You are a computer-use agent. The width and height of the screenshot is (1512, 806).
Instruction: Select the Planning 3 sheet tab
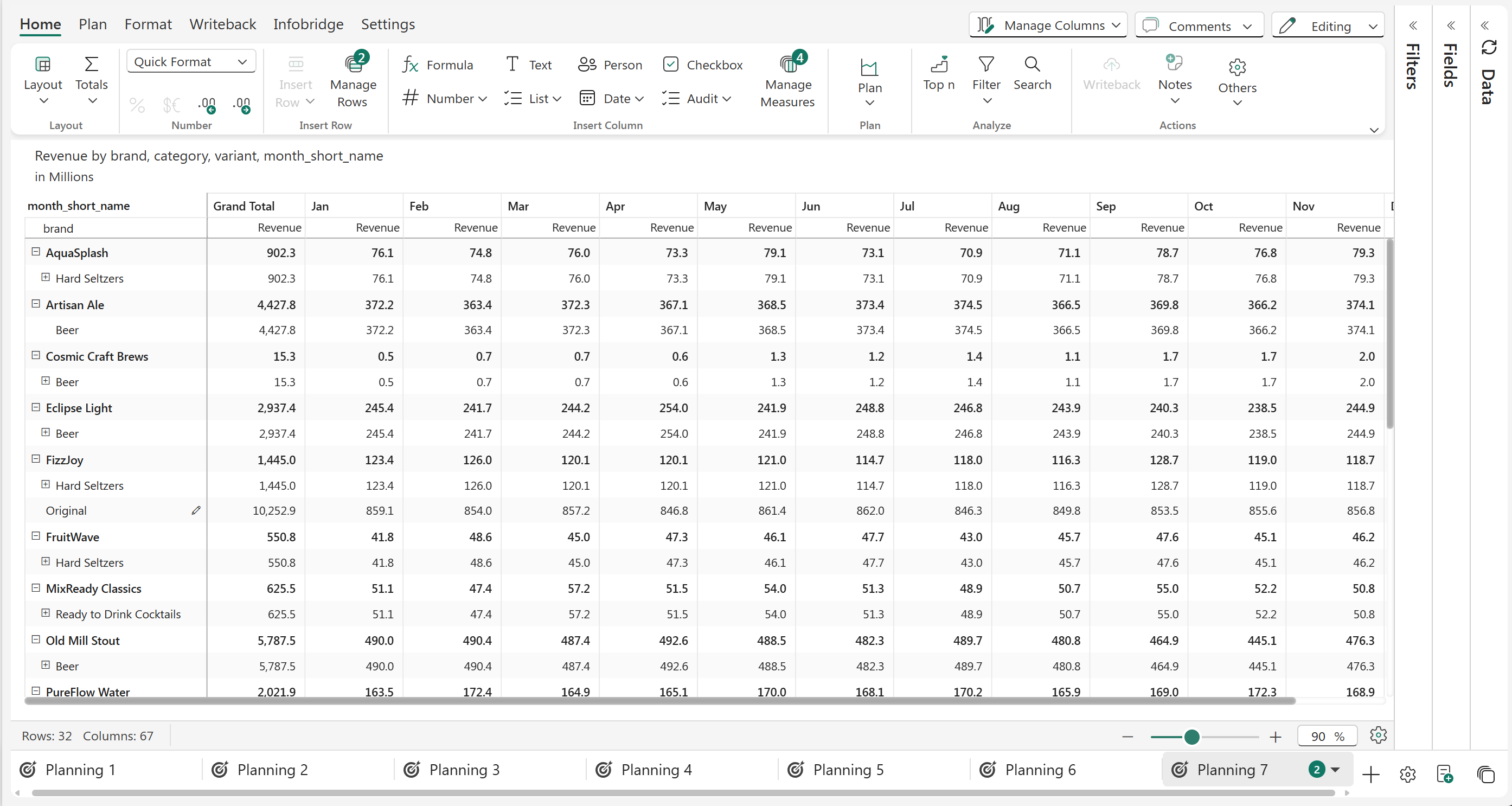point(464,769)
